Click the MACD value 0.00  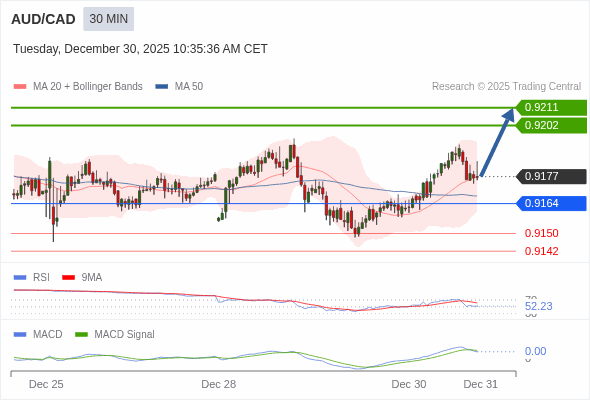coord(535,351)
